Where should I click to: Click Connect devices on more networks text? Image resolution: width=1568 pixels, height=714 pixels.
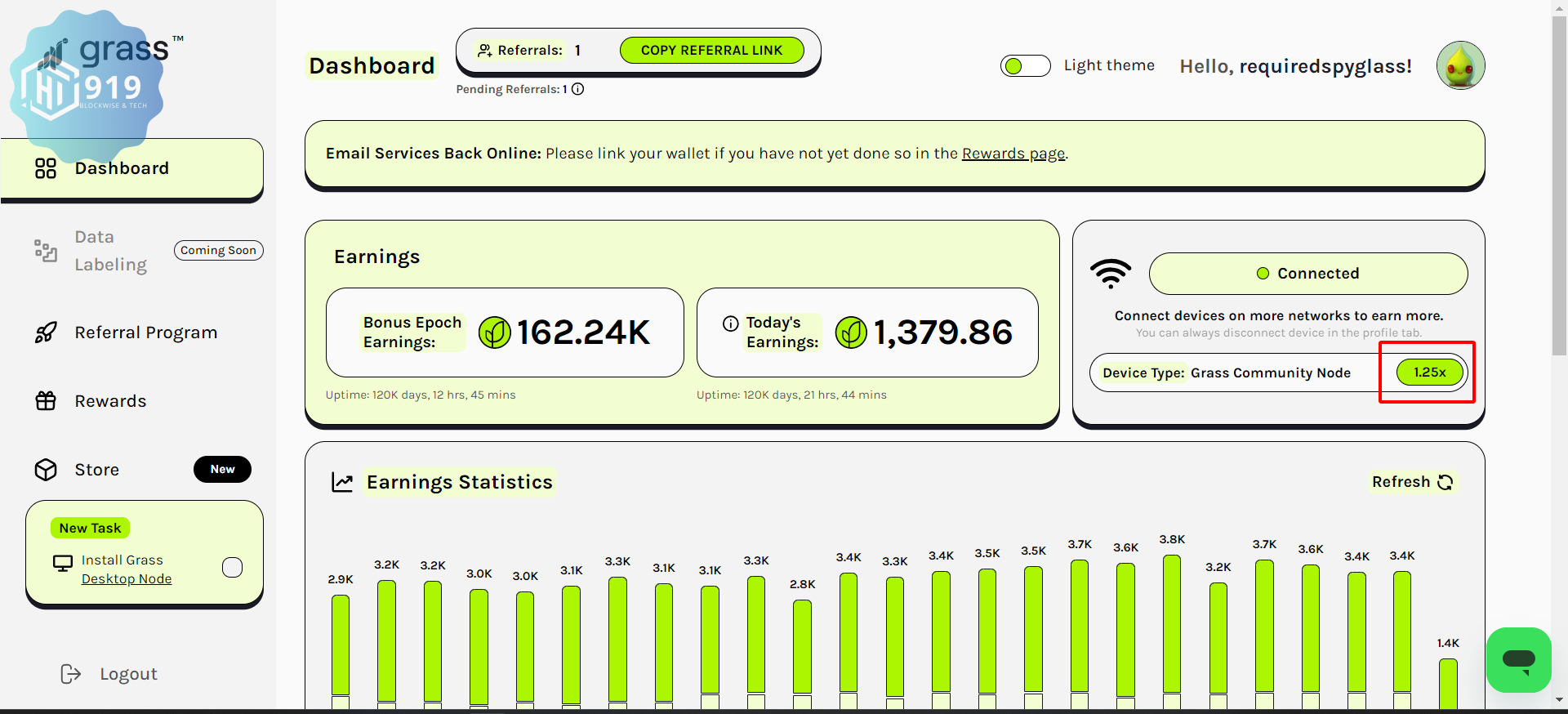[1279, 316]
